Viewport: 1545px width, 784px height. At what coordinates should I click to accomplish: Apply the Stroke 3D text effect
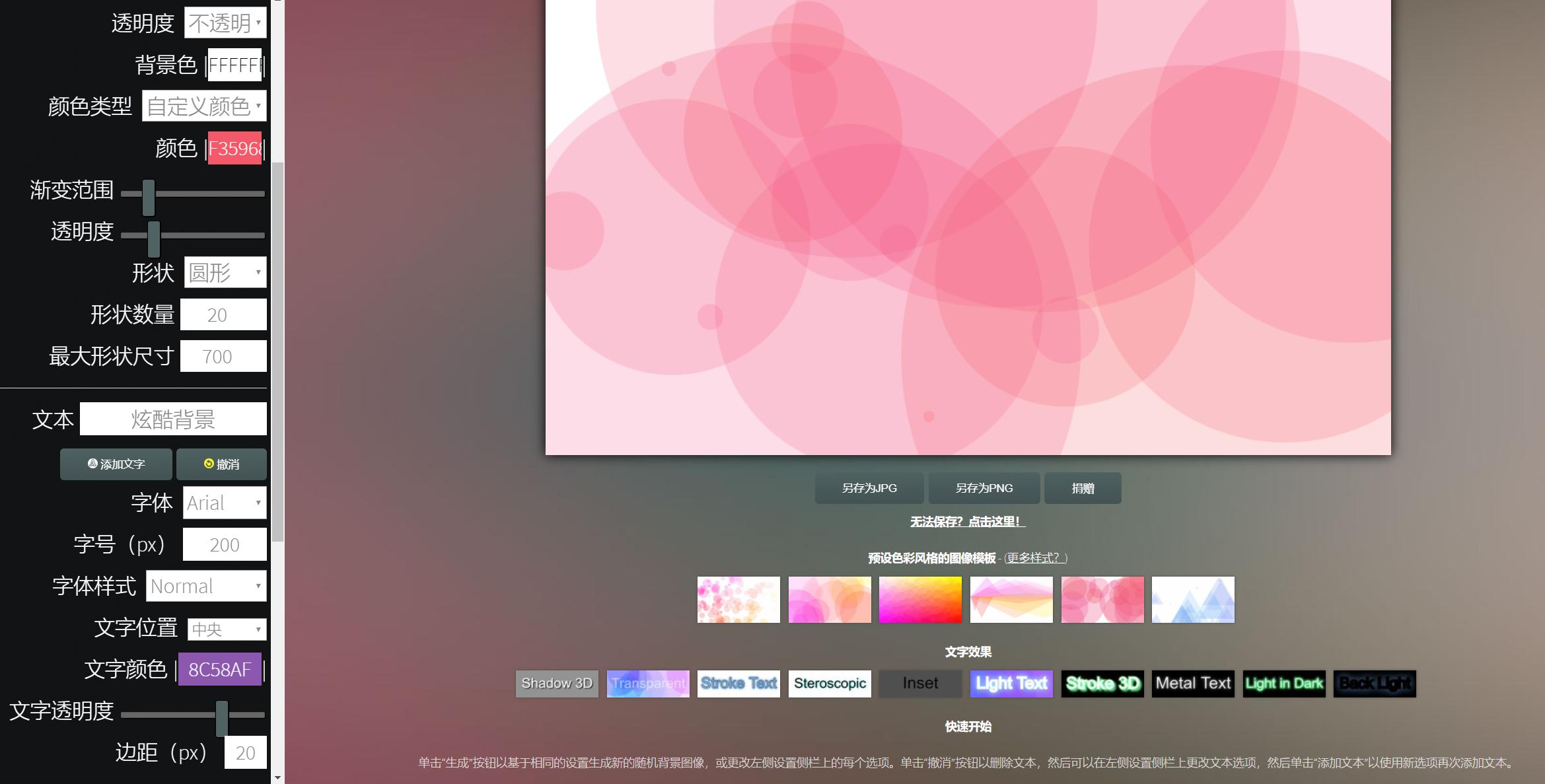[1102, 684]
